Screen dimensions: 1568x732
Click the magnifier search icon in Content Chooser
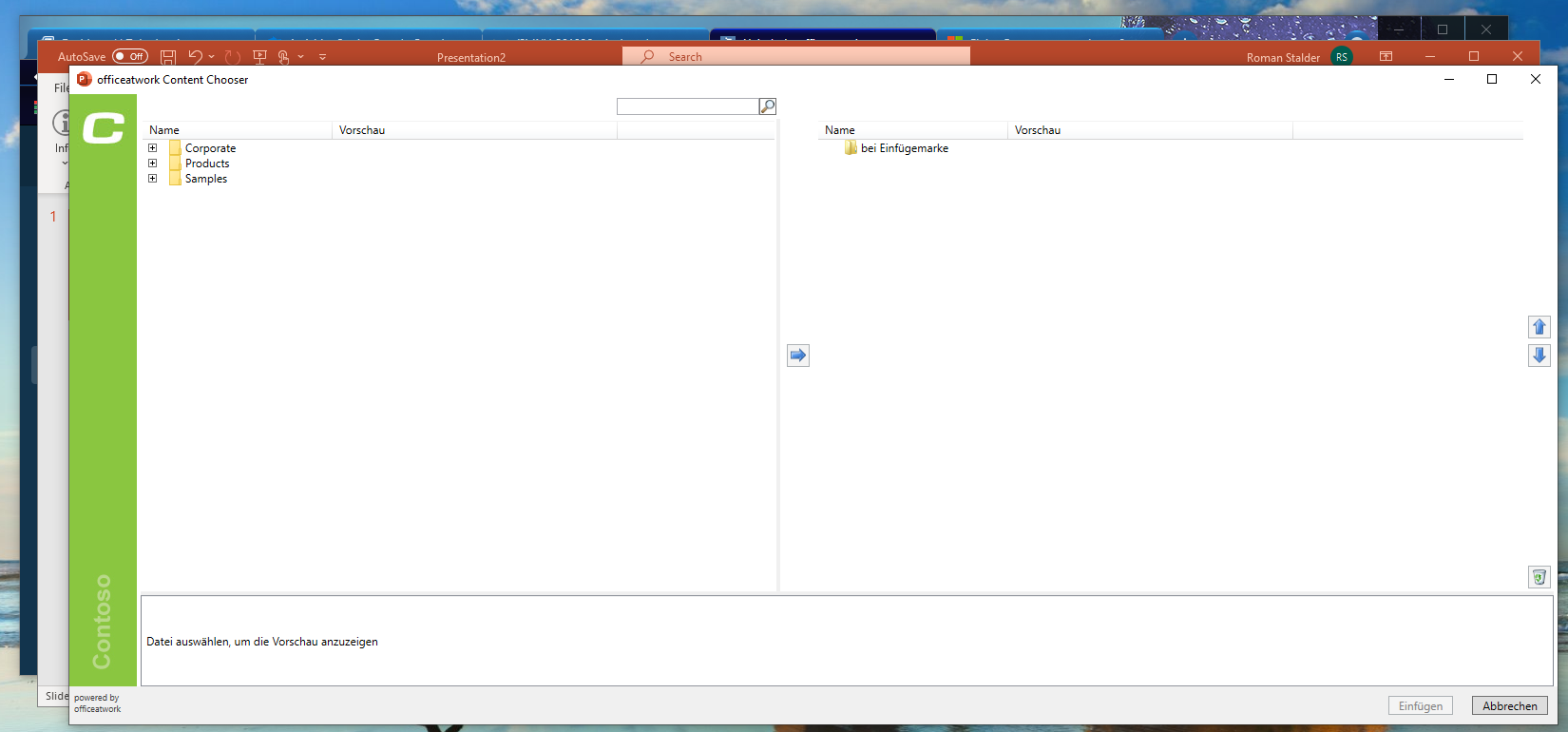[768, 106]
